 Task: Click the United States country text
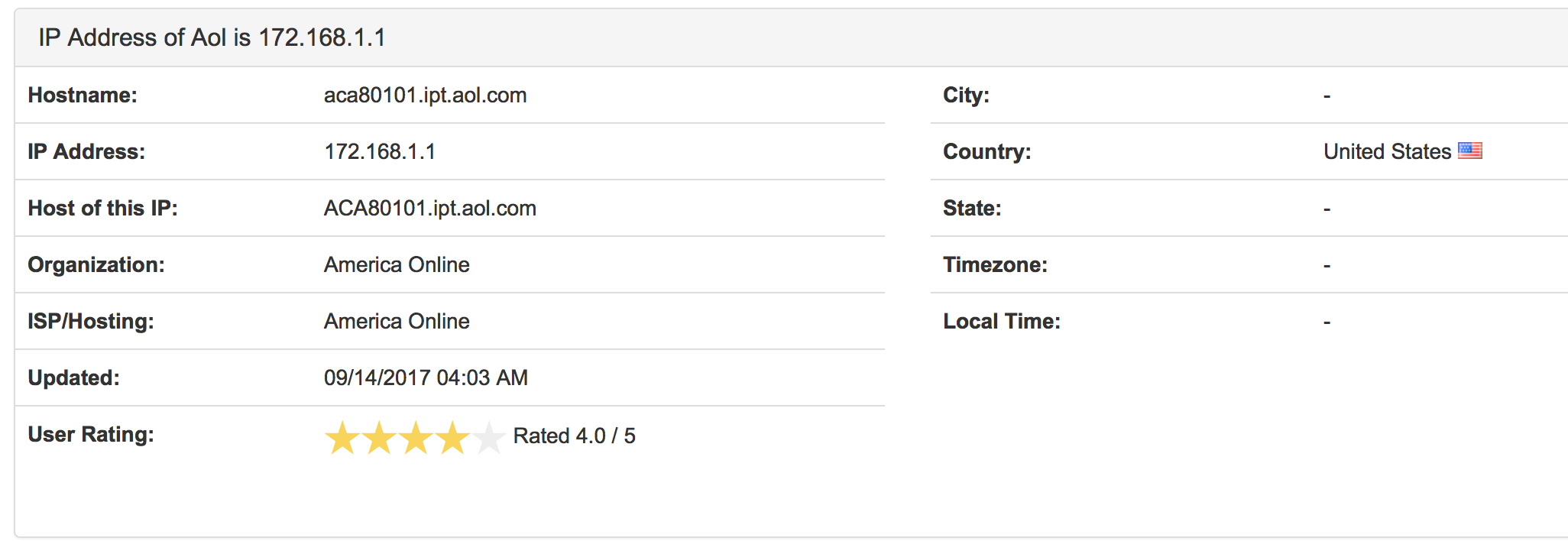1387,152
